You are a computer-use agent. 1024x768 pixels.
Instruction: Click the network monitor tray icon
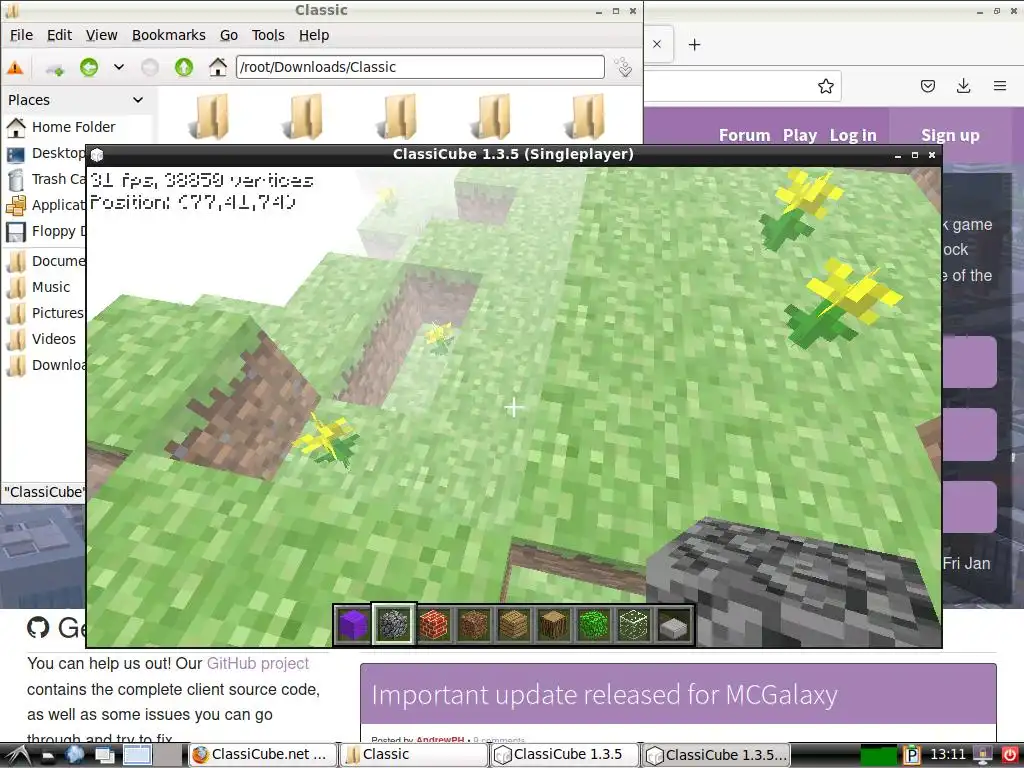982,755
